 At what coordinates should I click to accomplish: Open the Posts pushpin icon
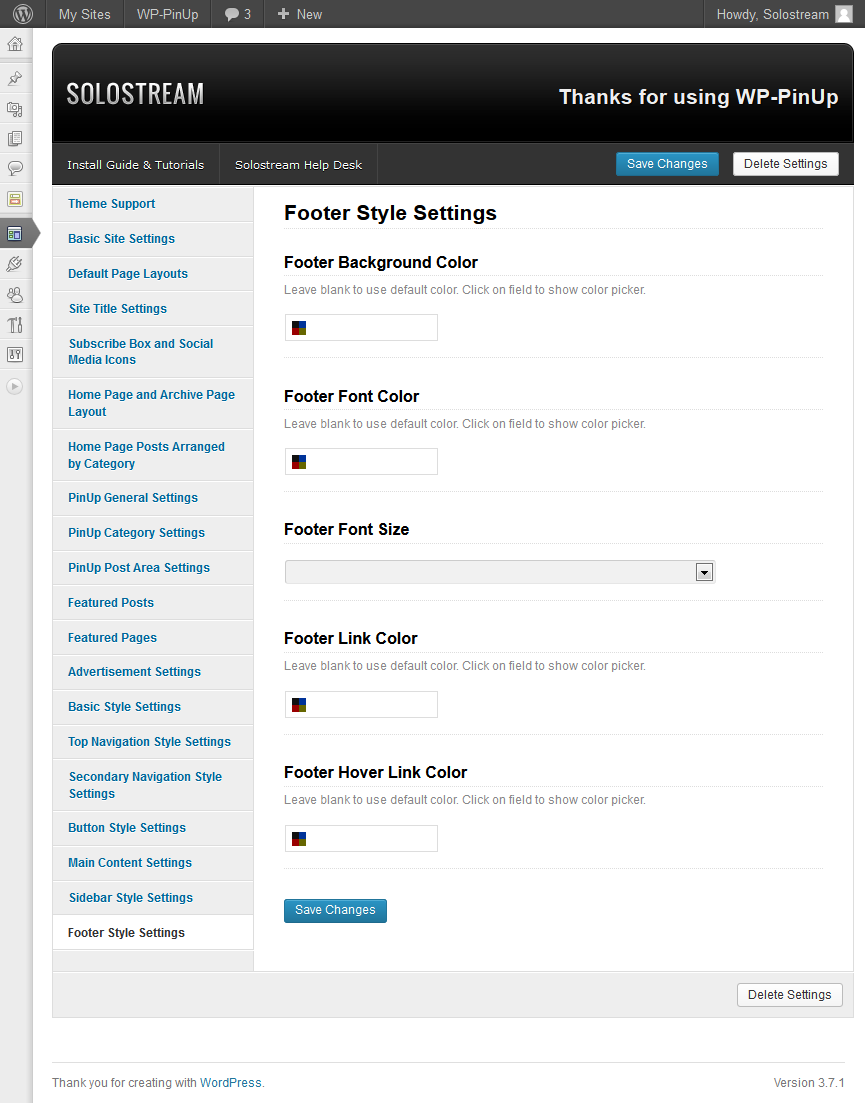(x=15, y=78)
